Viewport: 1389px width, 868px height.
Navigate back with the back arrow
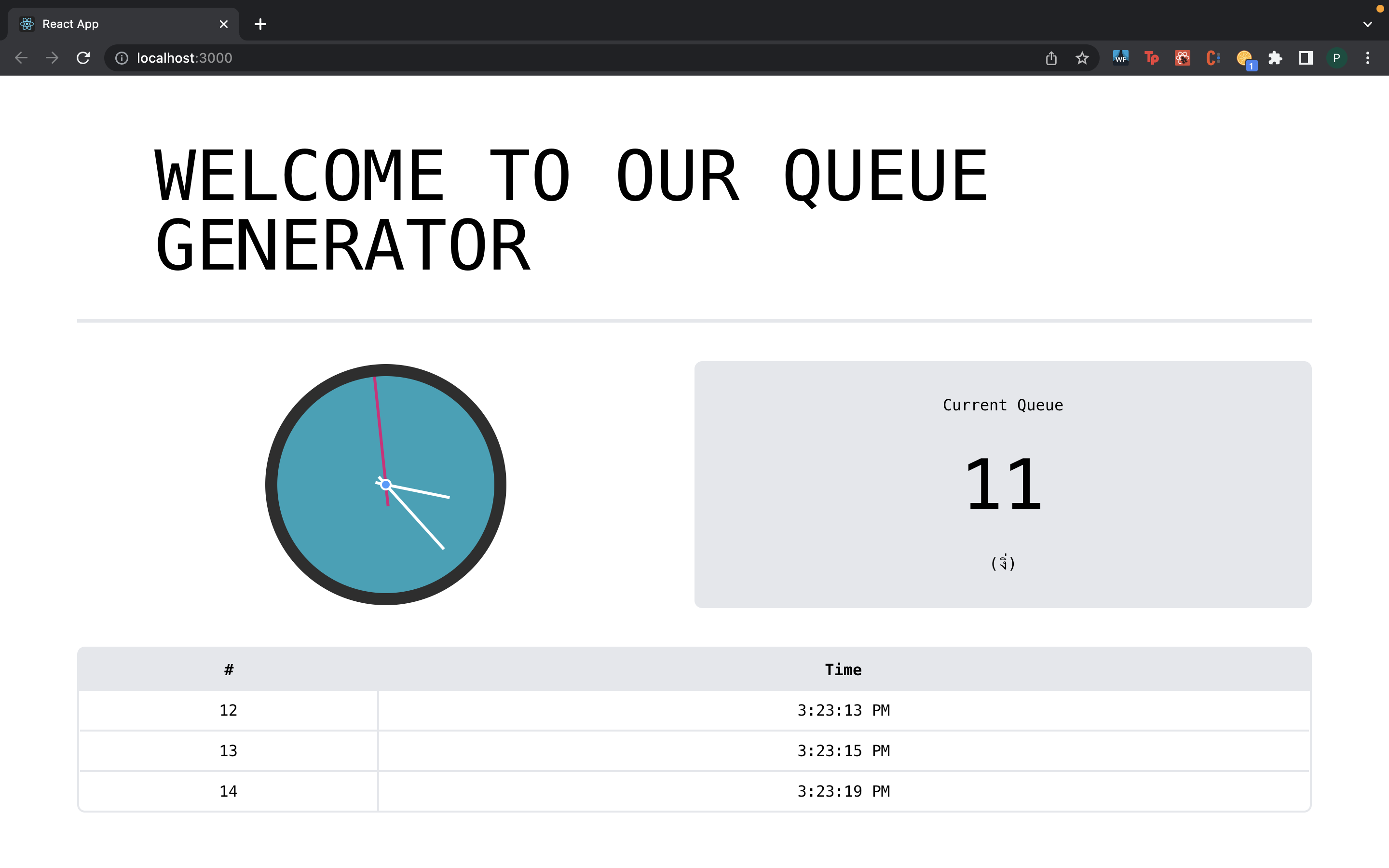[x=21, y=57]
